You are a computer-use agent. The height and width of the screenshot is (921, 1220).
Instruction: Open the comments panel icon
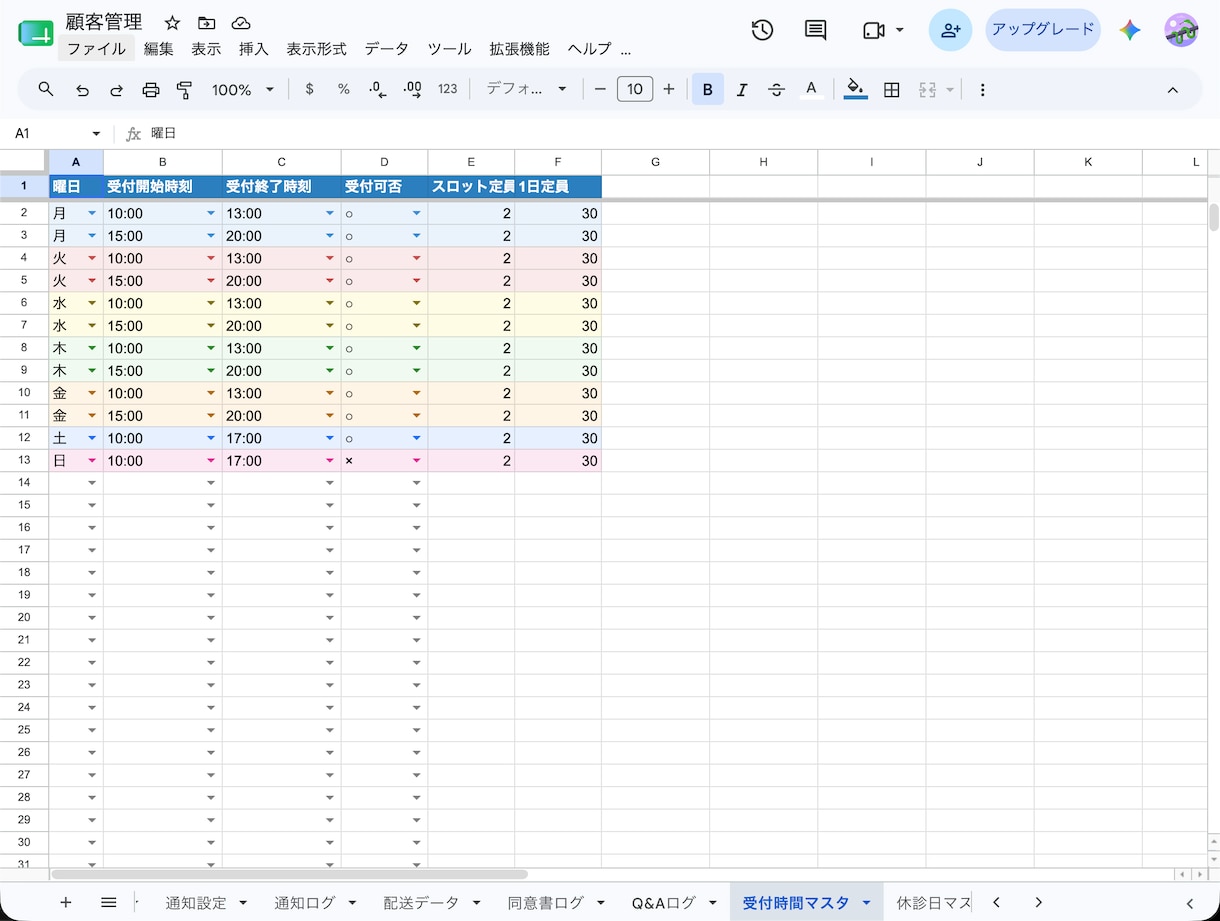tap(816, 30)
